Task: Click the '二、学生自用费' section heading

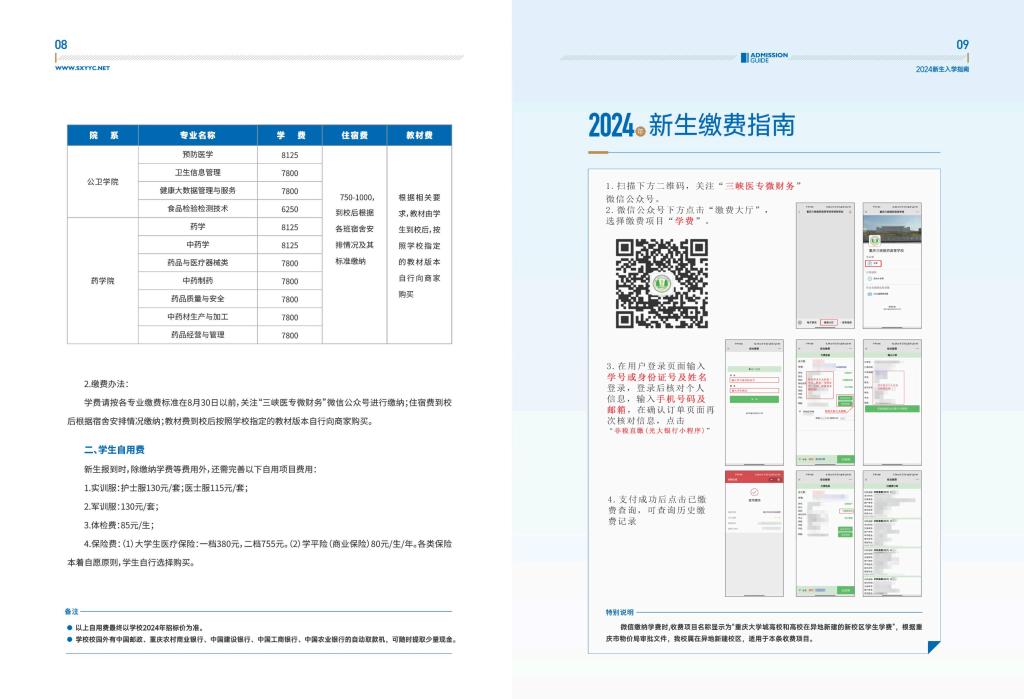Action: tap(114, 450)
